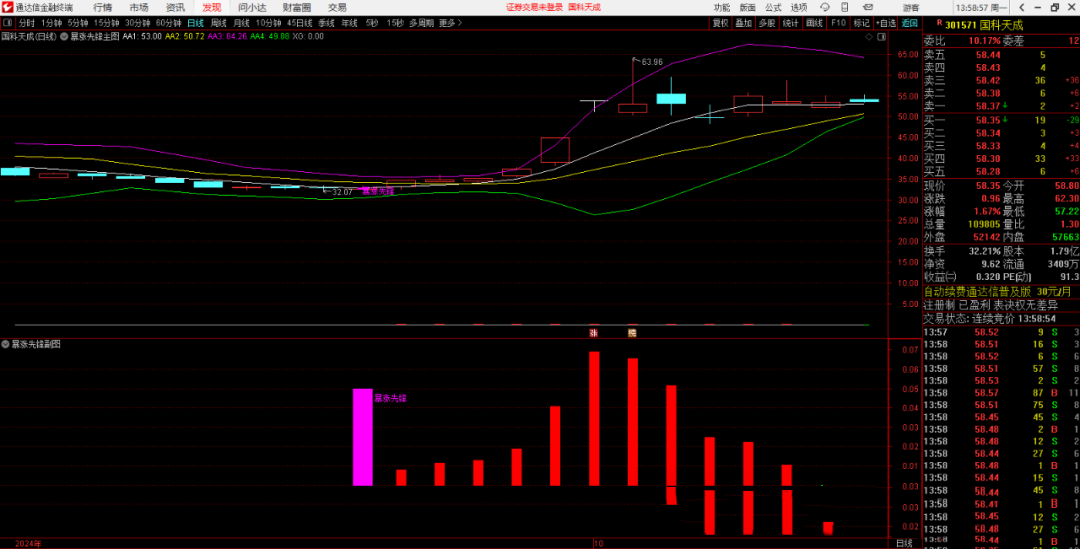Toggle 叠加 overlay mode

(743, 22)
